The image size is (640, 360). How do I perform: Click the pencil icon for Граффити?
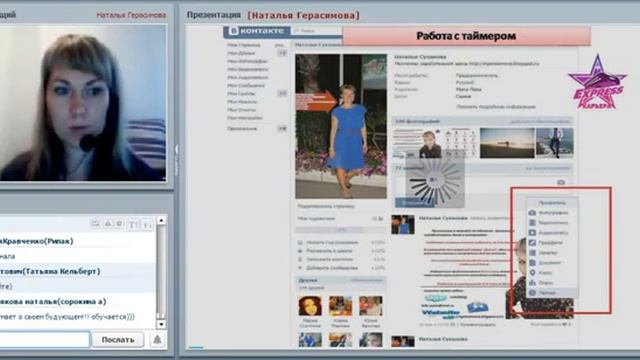532,242
